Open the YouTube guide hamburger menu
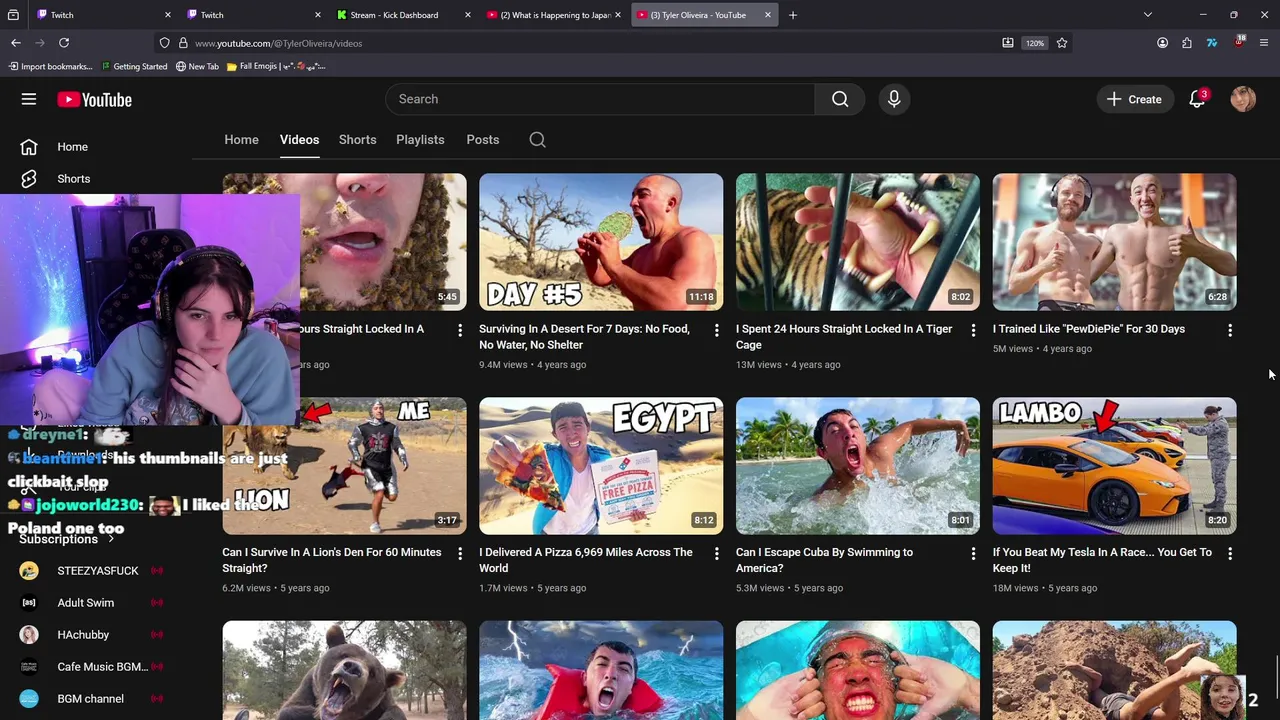The height and width of the screenshot is (720, 1280). tap(29, 99)
